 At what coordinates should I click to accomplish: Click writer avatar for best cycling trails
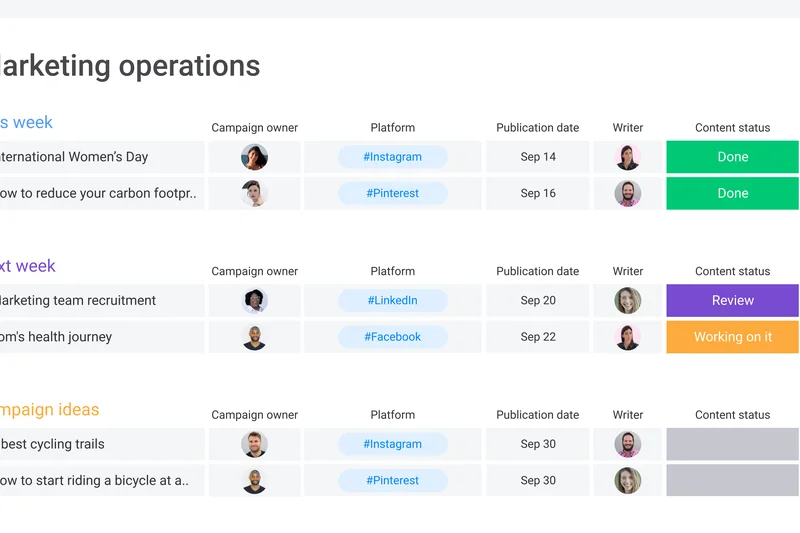point(628,444)
